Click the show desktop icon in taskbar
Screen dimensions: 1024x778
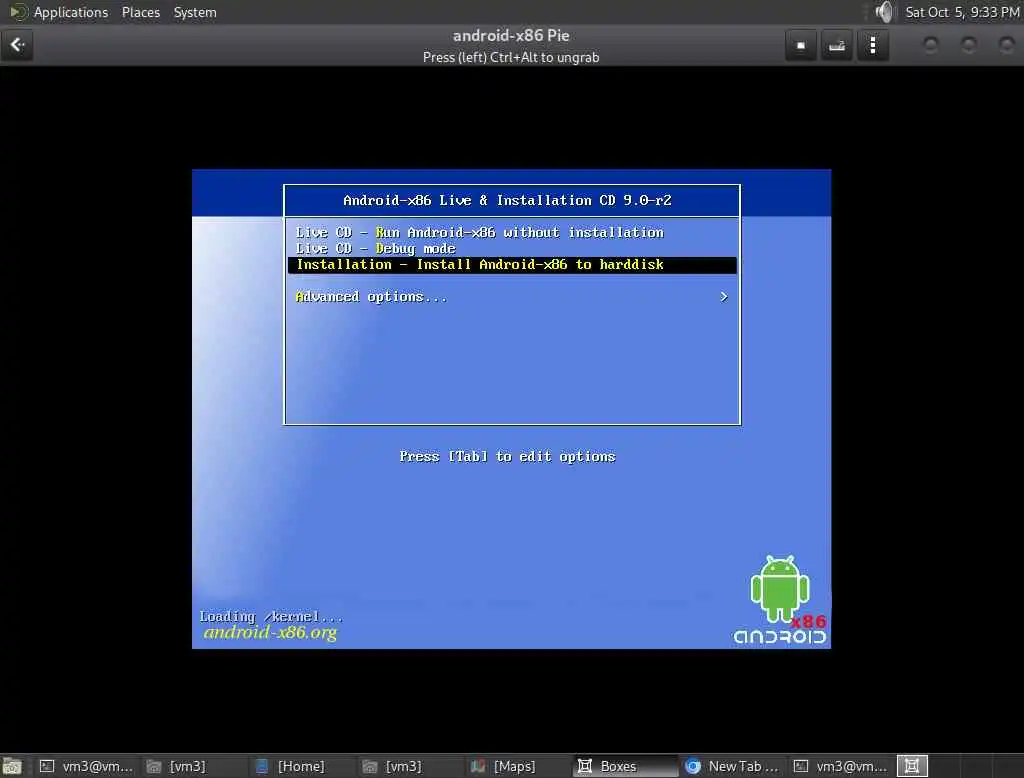point(12,766)
